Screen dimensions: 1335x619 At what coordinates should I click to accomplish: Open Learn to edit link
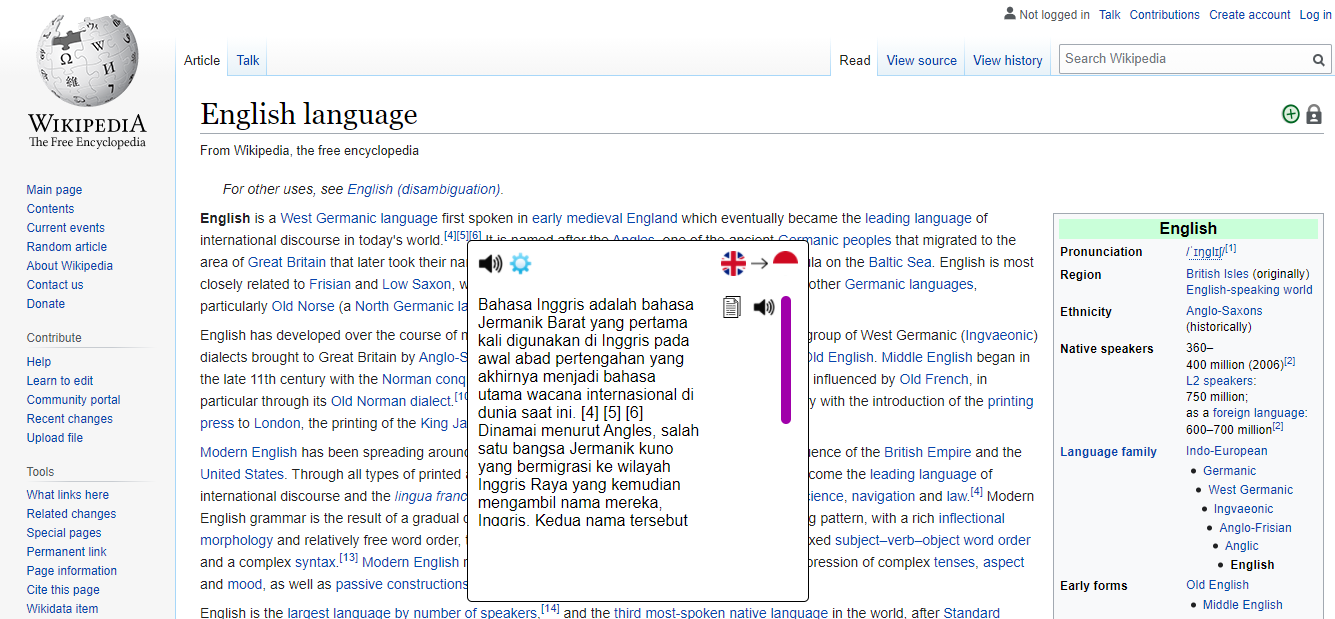[x=60, y=381]
